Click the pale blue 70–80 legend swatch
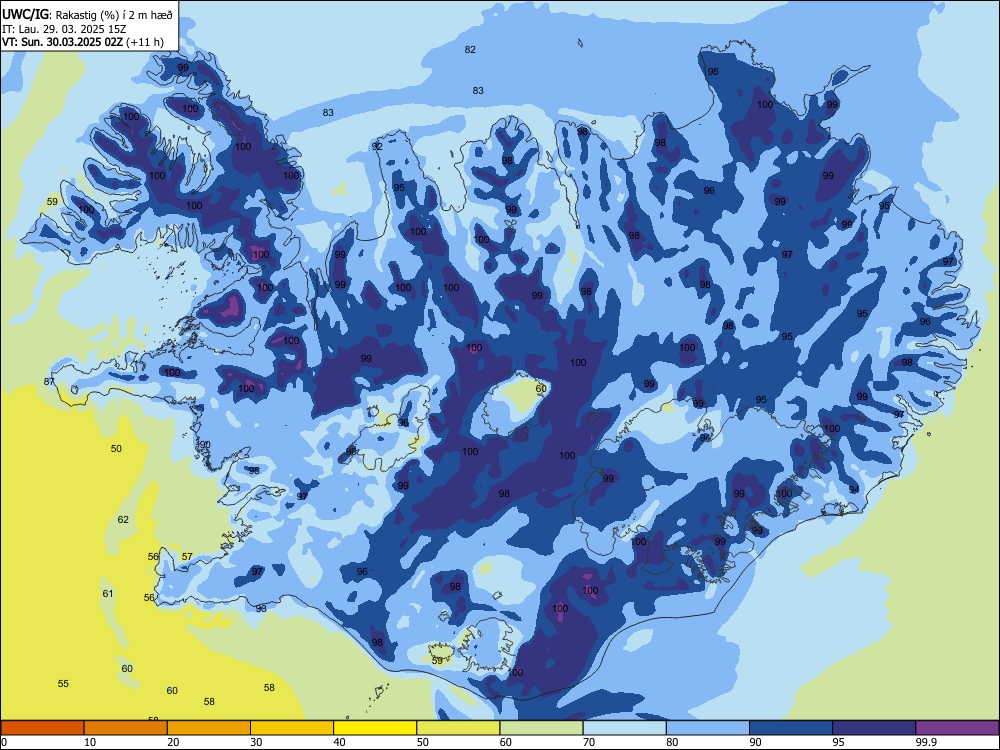Viewport: 1000px width, 750px height. tap(624, 728)
